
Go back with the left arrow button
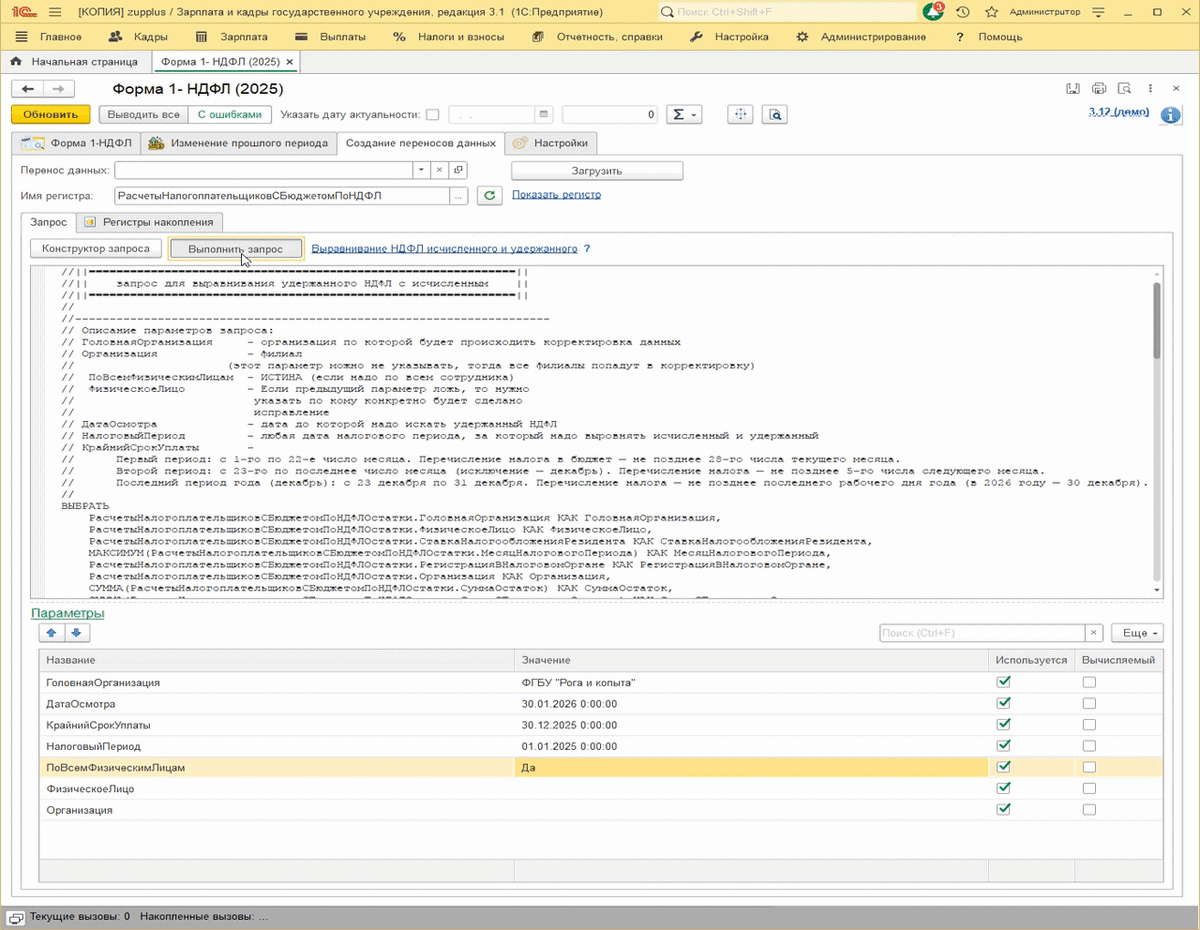coord(29,88)
